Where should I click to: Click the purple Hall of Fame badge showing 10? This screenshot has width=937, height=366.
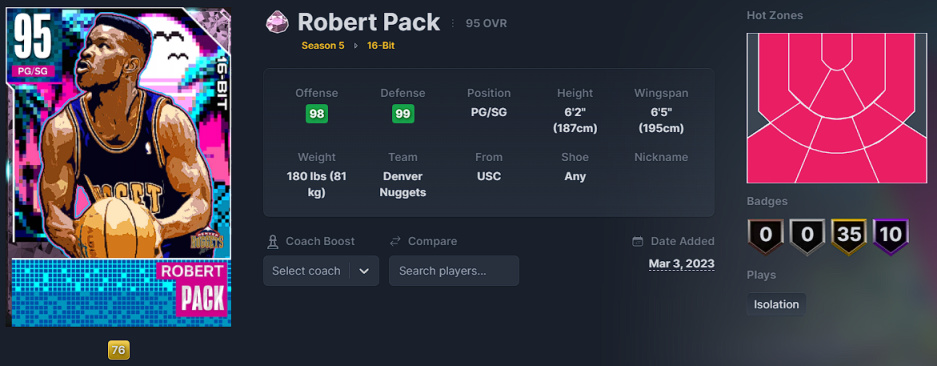(x=890, y=234)
